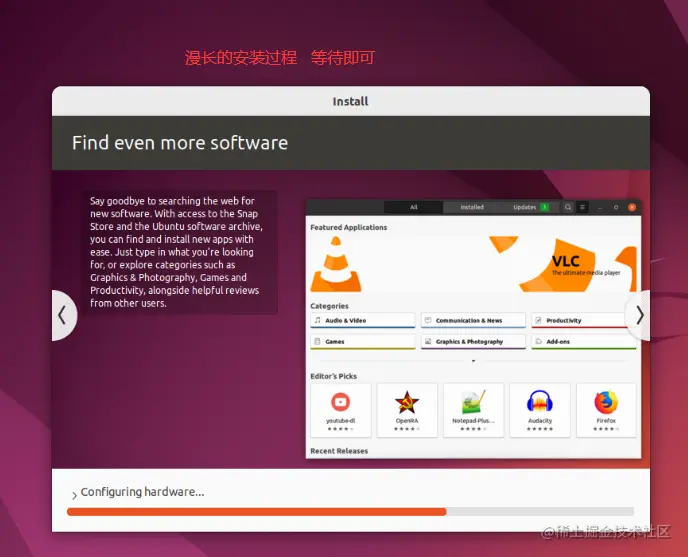Open the All tab in software store
Image resolution: width=688 pixels, height=557 pixels.
[413, 207]
